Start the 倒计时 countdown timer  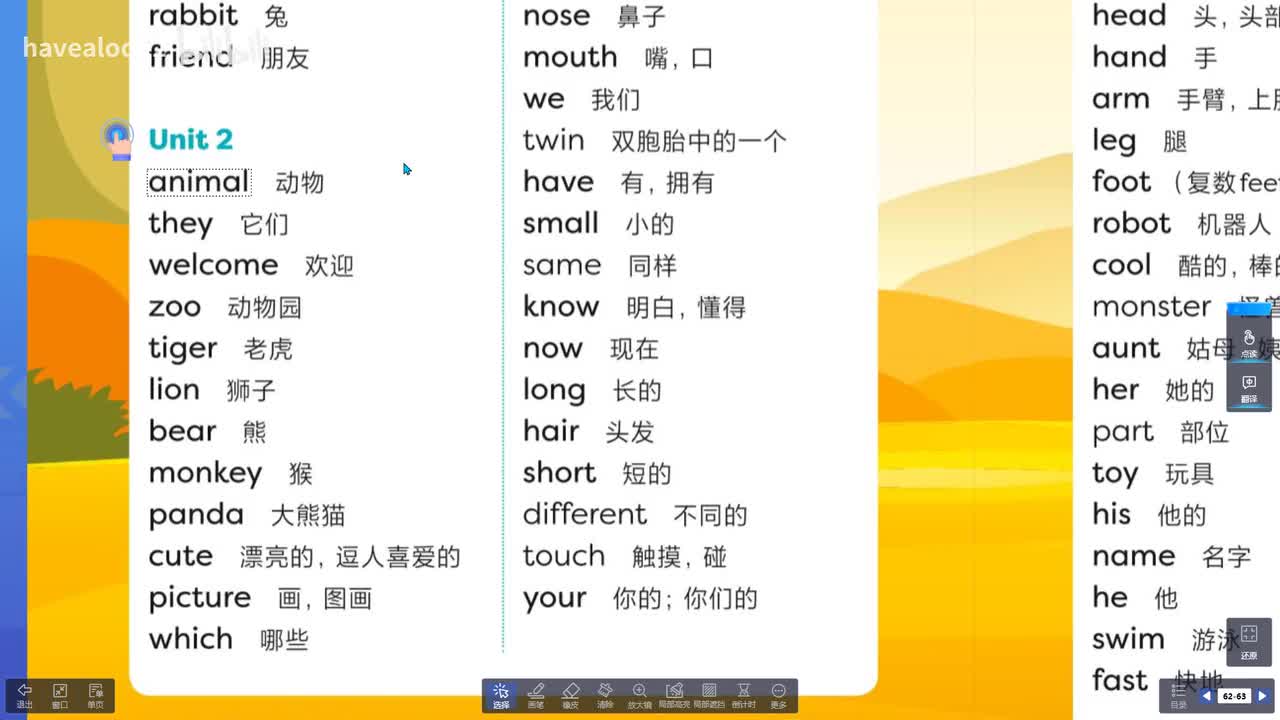click(x=743, y=695)
